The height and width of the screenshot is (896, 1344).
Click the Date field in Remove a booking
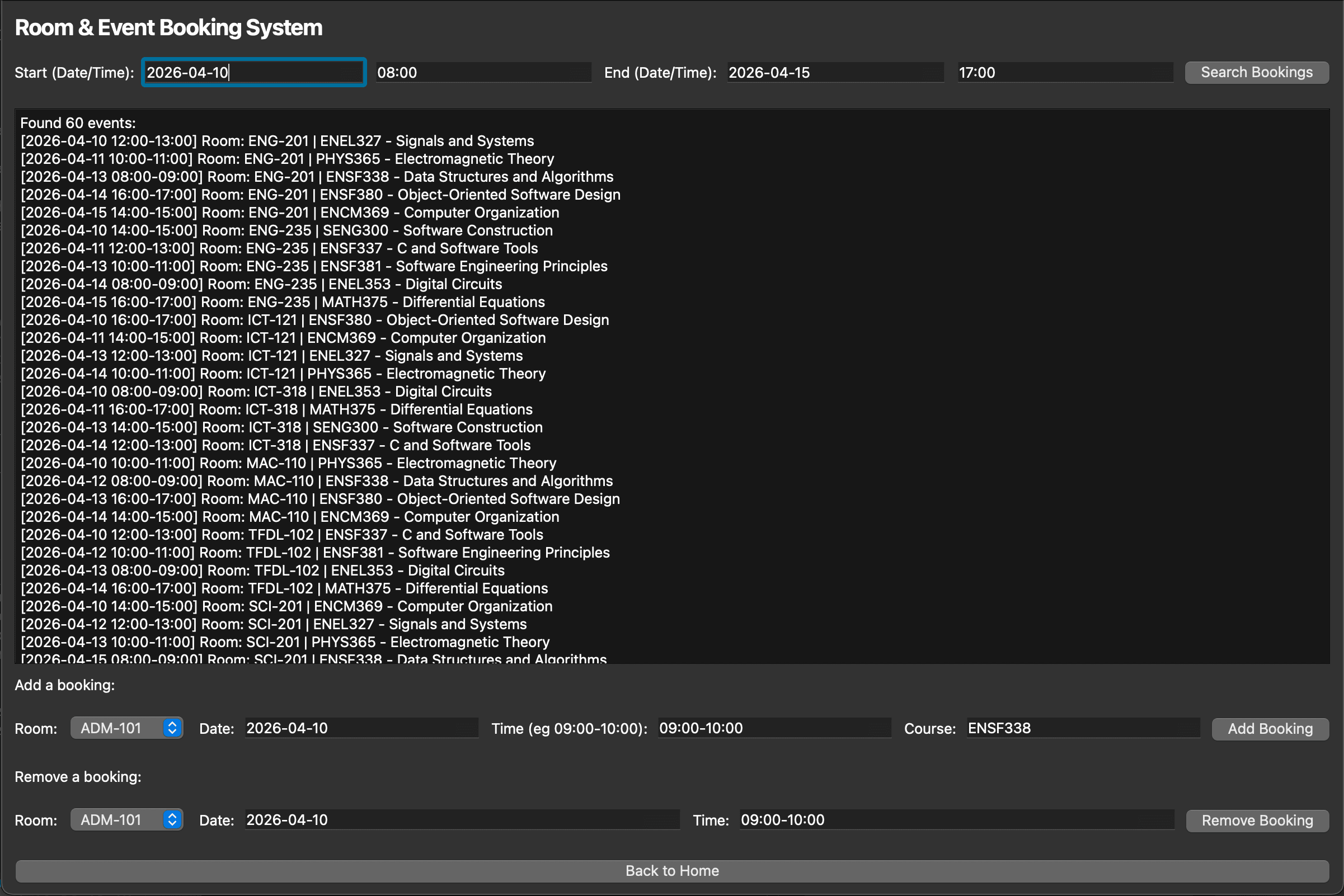[x=463, y=819]
